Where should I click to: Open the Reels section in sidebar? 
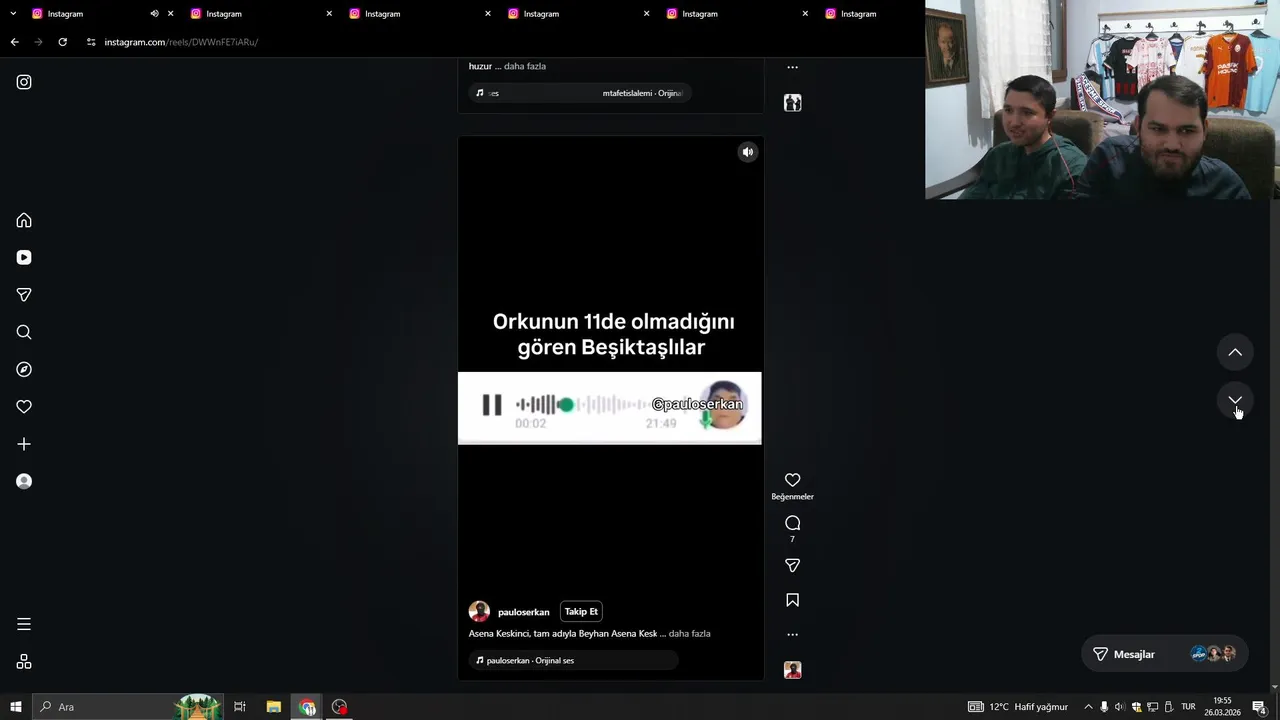24,257
